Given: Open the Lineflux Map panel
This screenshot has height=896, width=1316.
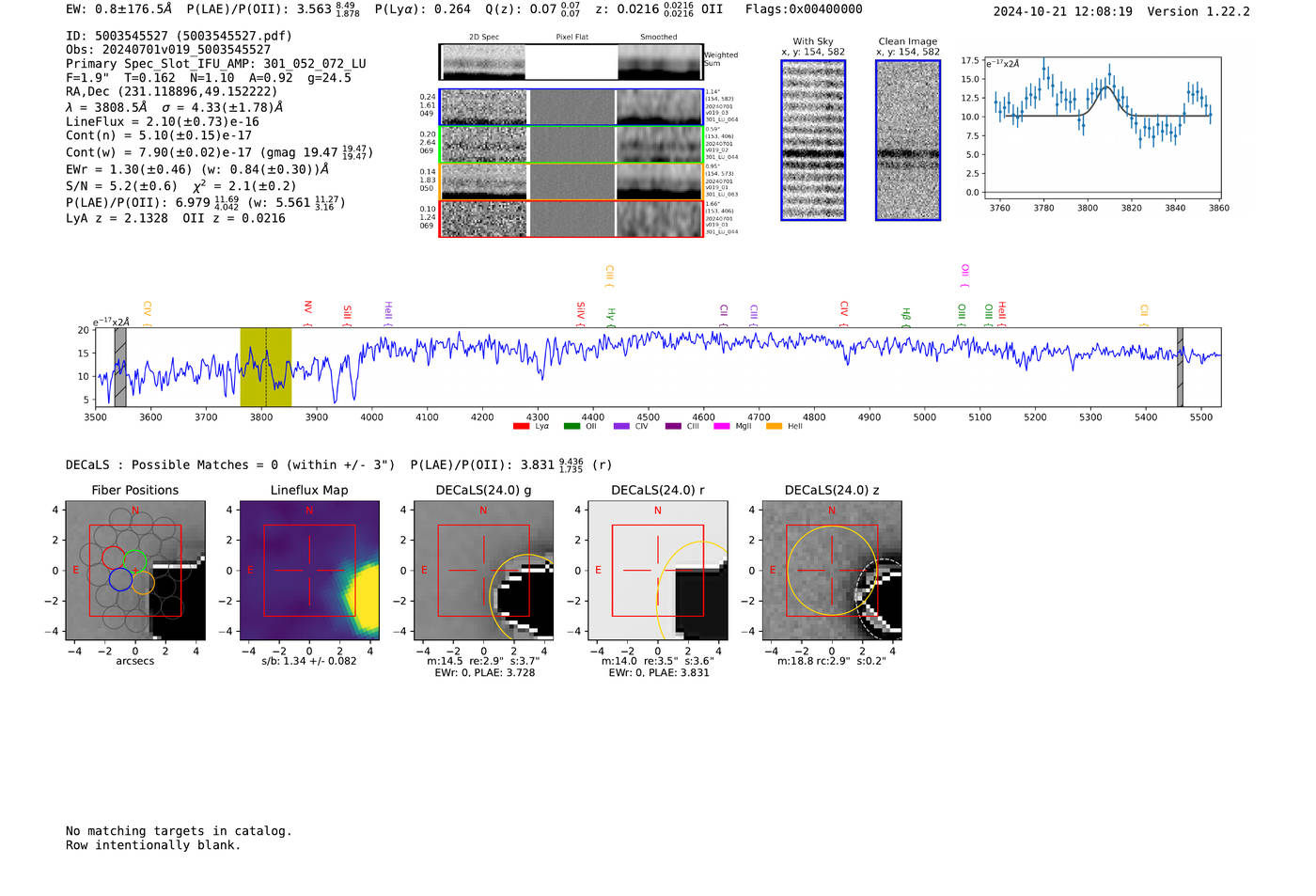Looking at the screenshot, I should tap(309, 571).
